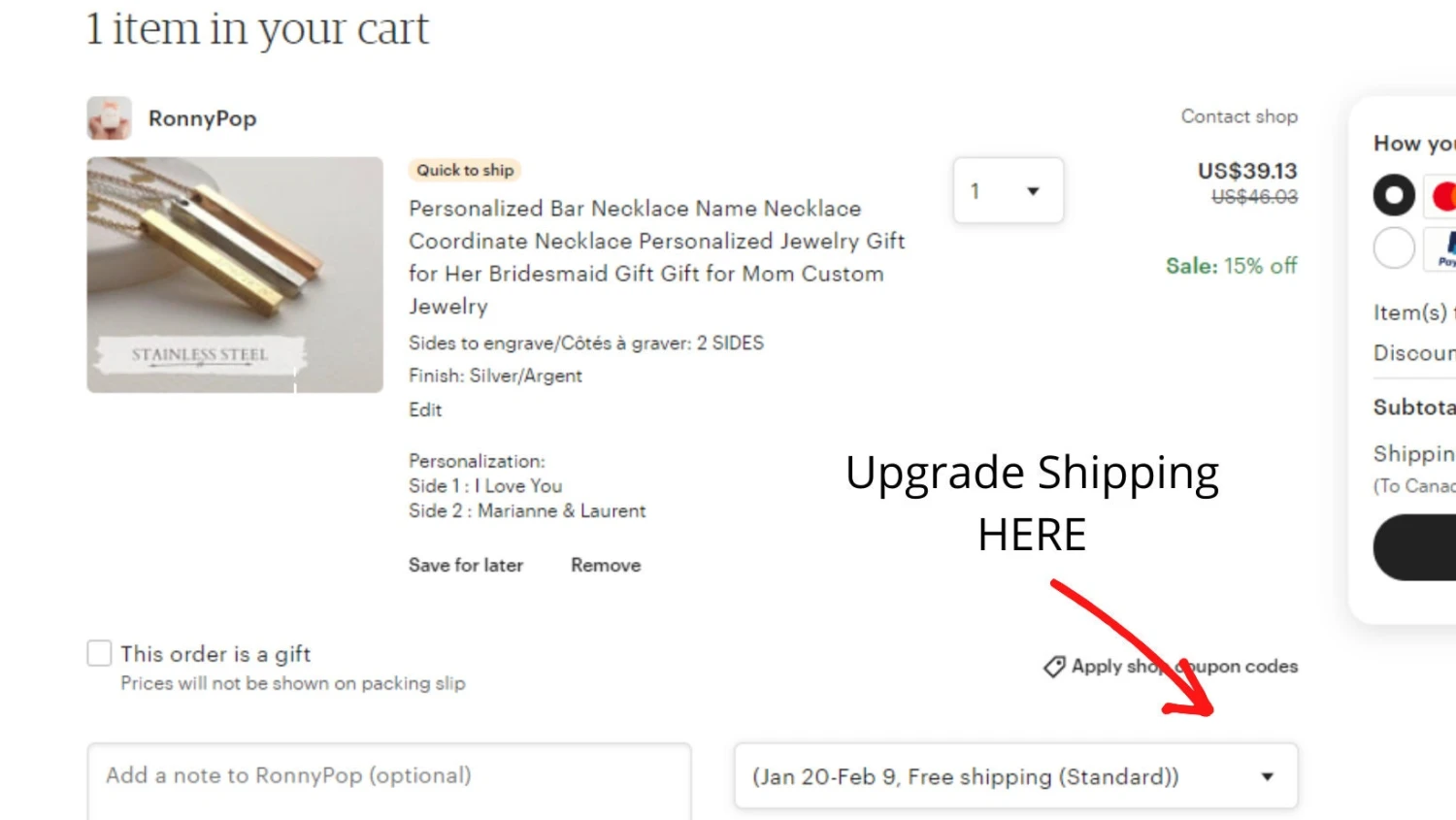This screenshot has width=1456, height=820.
Task: Click the PayPal payment icon
Action: [x=1443, y=248]
